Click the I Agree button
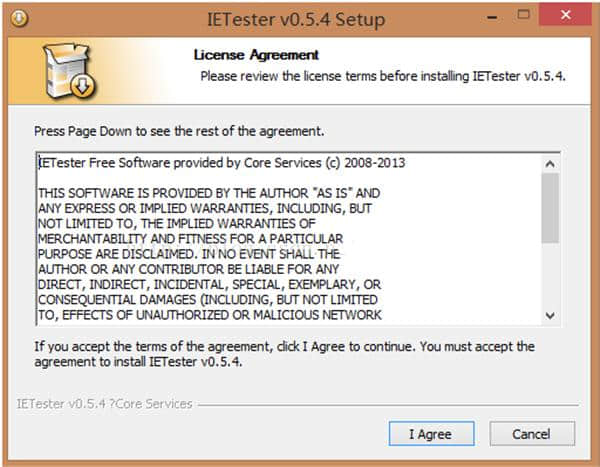This screenshot has height=467, width=600. click(x=429, y=434)
